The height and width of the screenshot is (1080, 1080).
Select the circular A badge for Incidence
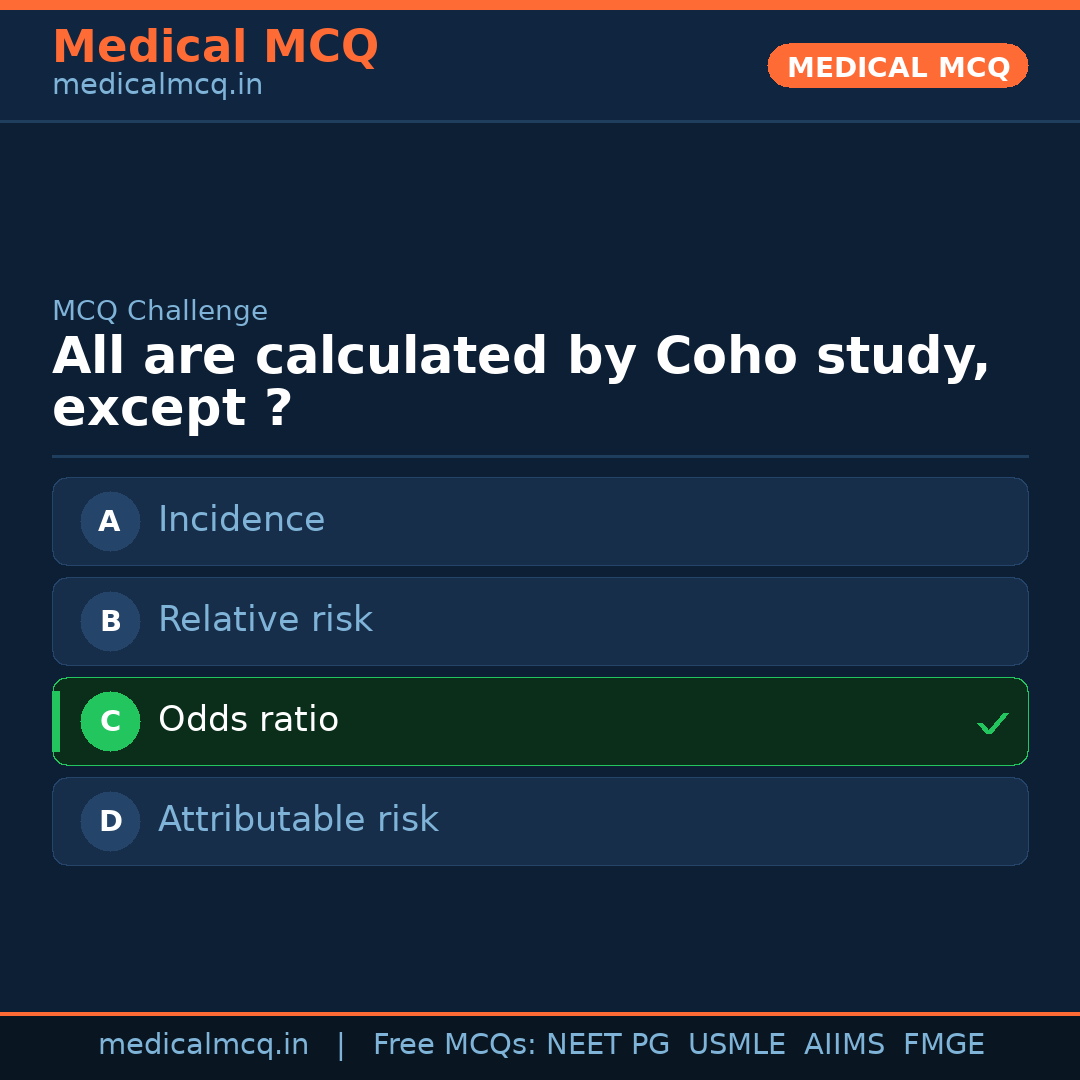pyautogui.click(x=110, y=521)
